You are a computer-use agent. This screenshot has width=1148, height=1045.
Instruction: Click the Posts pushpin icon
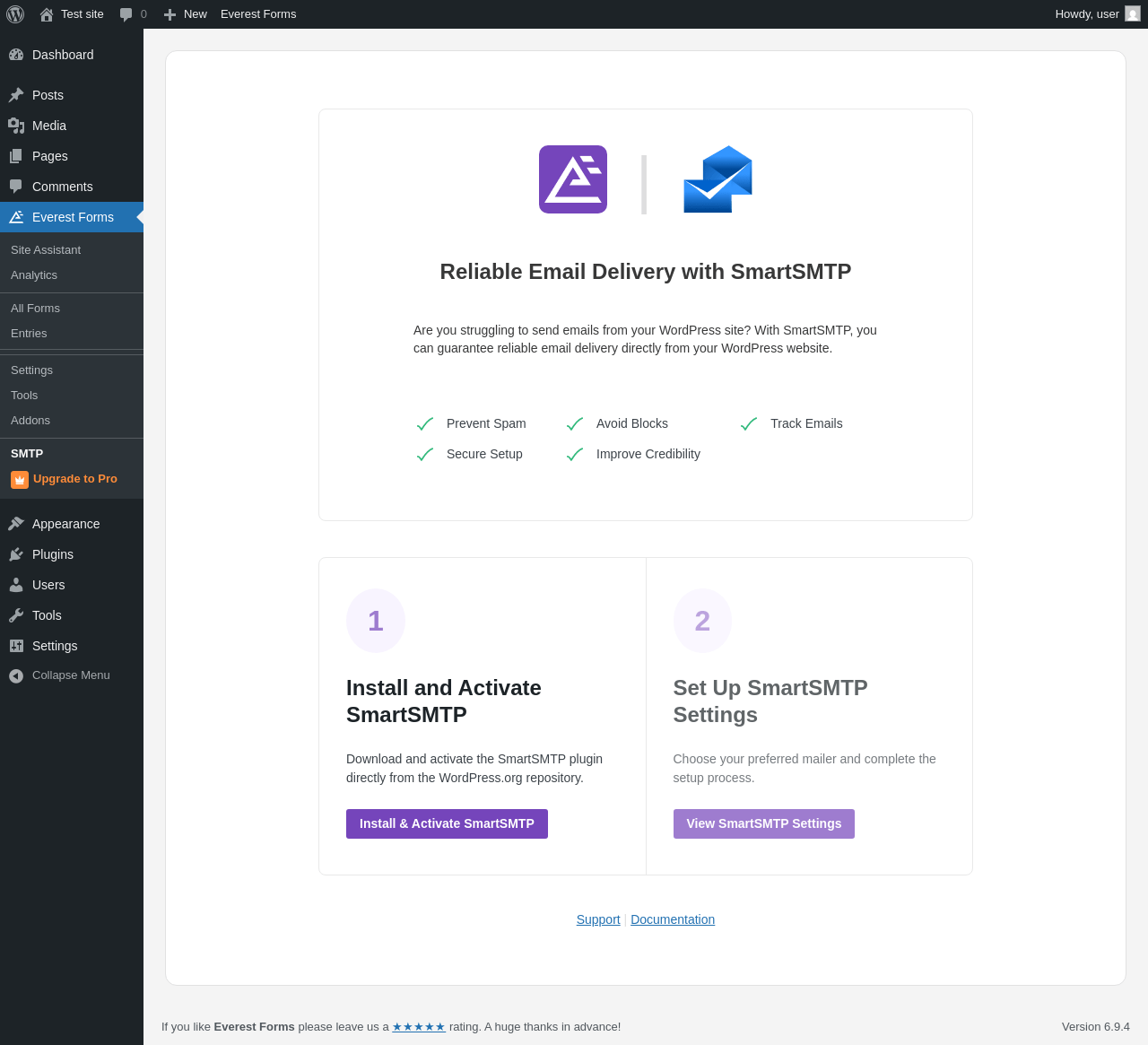tap(16, 95)
